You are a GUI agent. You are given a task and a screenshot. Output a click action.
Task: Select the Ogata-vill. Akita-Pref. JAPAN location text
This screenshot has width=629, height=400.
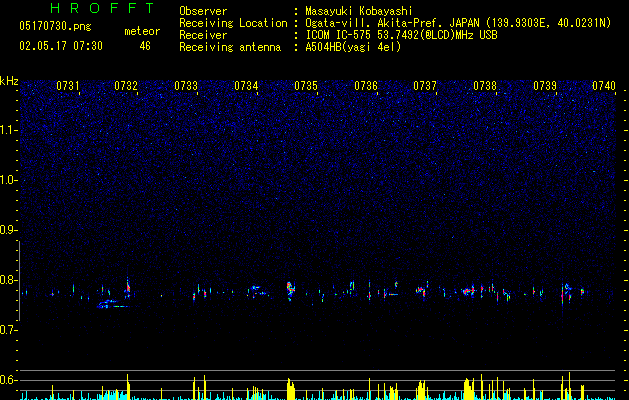[x=458, y=23]
